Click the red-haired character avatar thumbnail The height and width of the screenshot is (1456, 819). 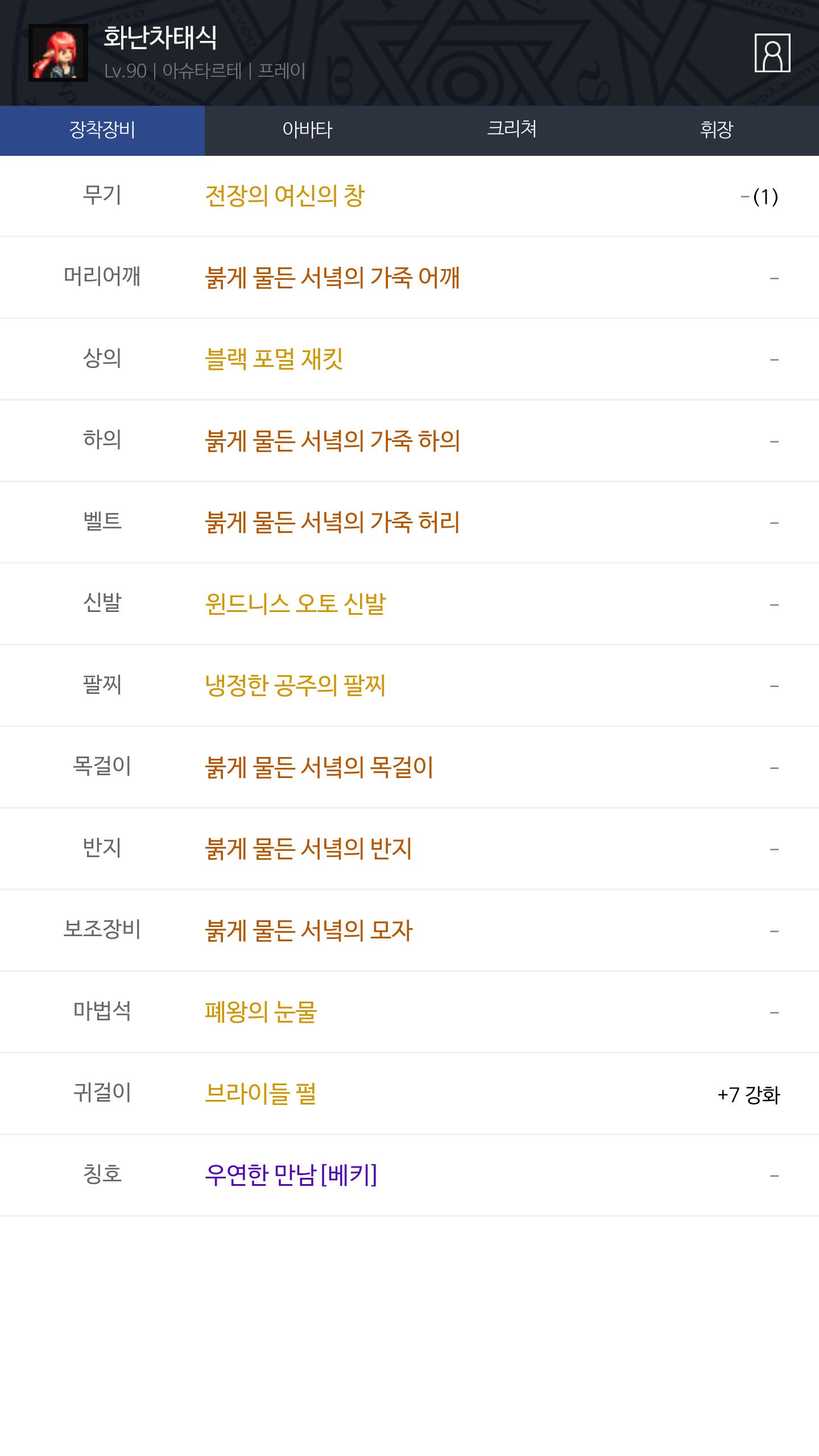point(58,53)
